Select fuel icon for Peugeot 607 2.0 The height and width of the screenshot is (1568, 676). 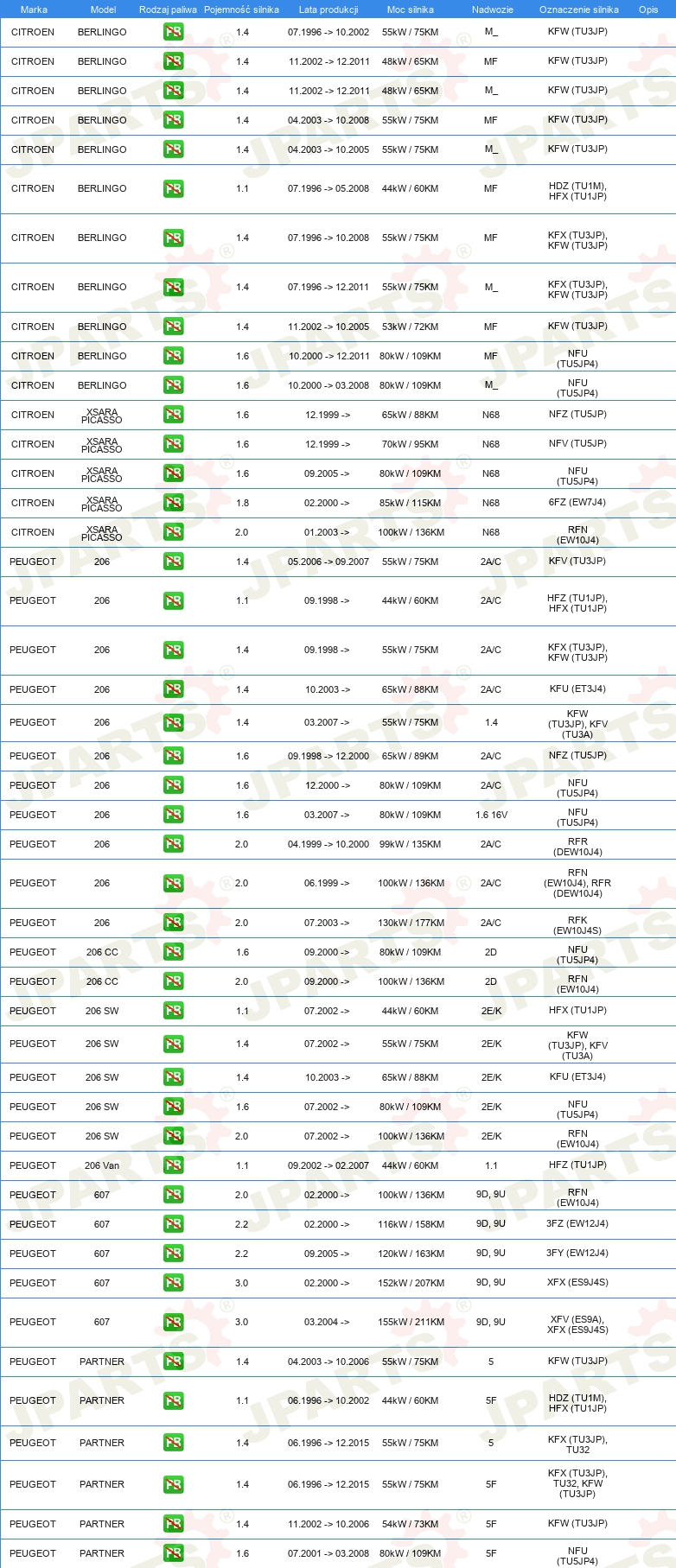click(x=173, y=1195)
